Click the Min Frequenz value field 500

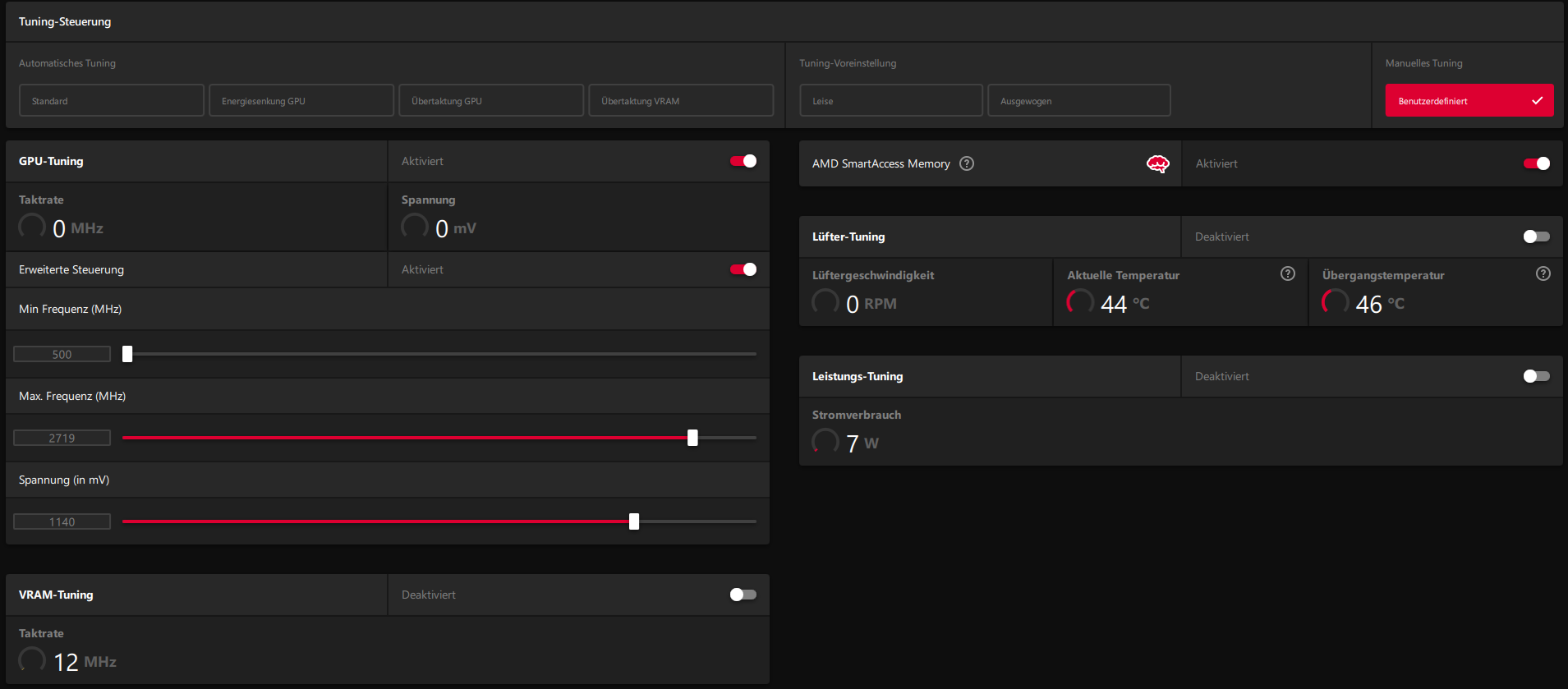click(62, 354)
